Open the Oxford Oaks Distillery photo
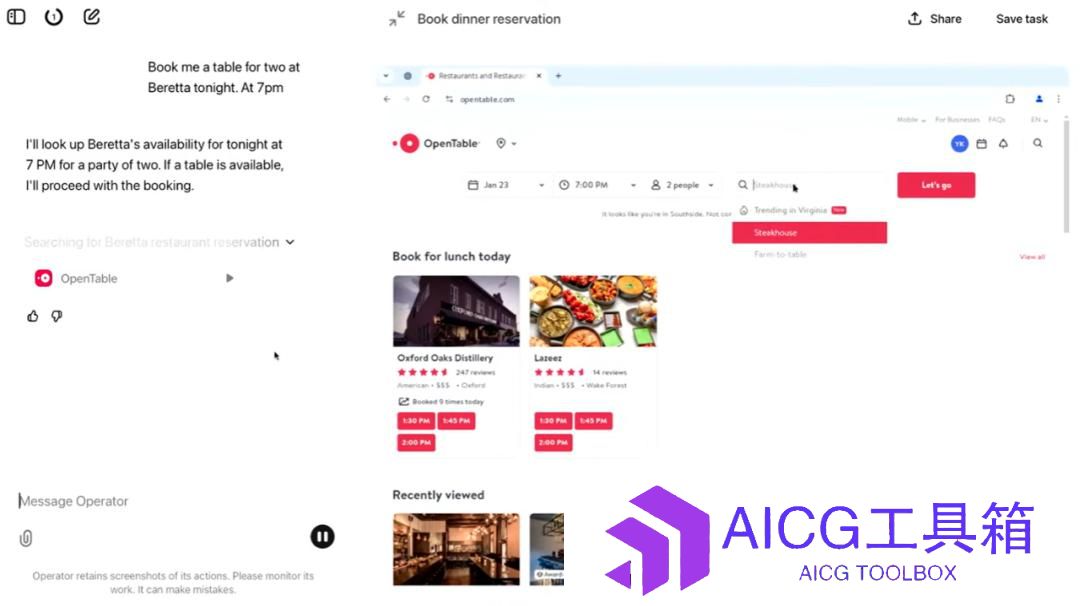 coord(456,311)
